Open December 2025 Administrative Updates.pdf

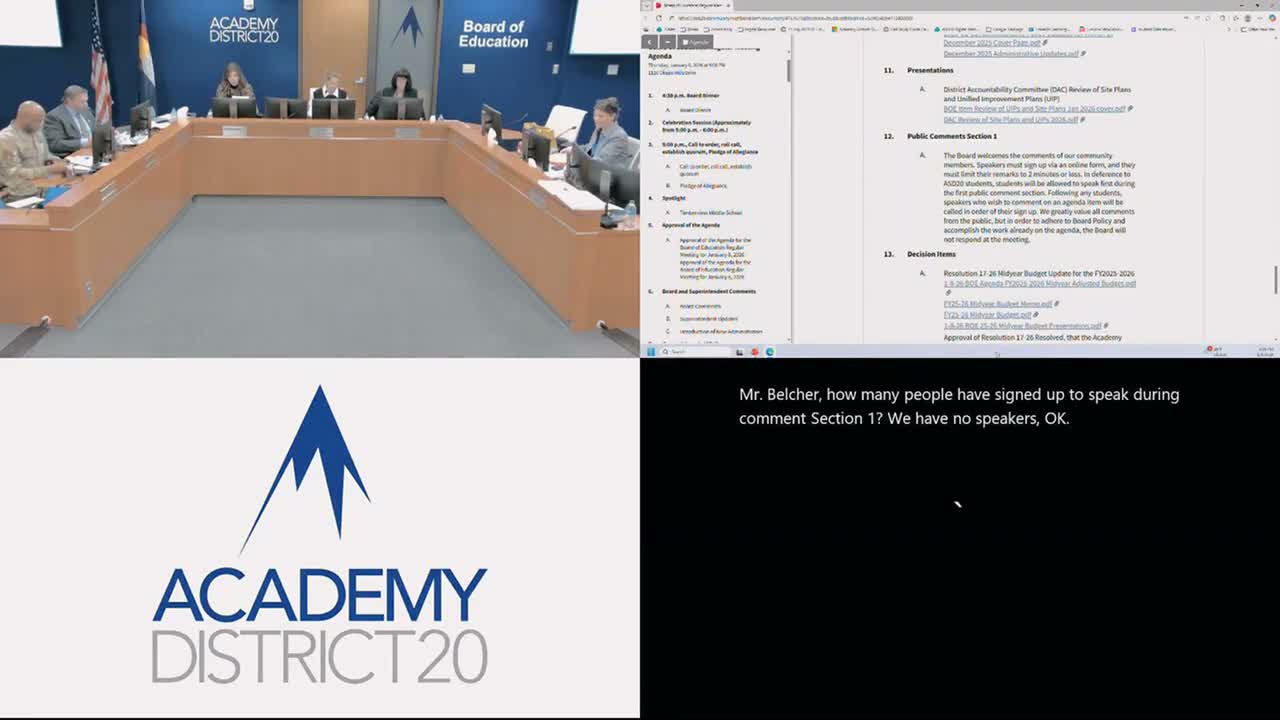tap(1011, 53)
